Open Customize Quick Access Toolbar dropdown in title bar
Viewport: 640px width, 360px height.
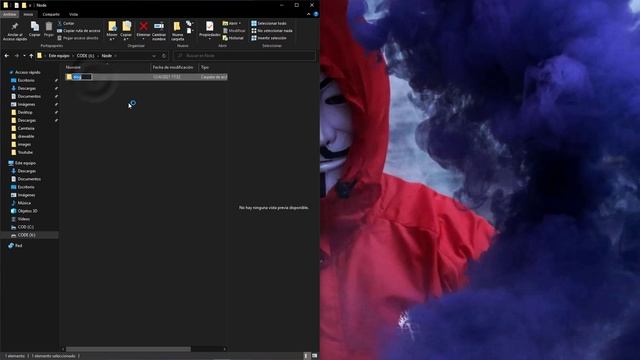tap(30, 5)
